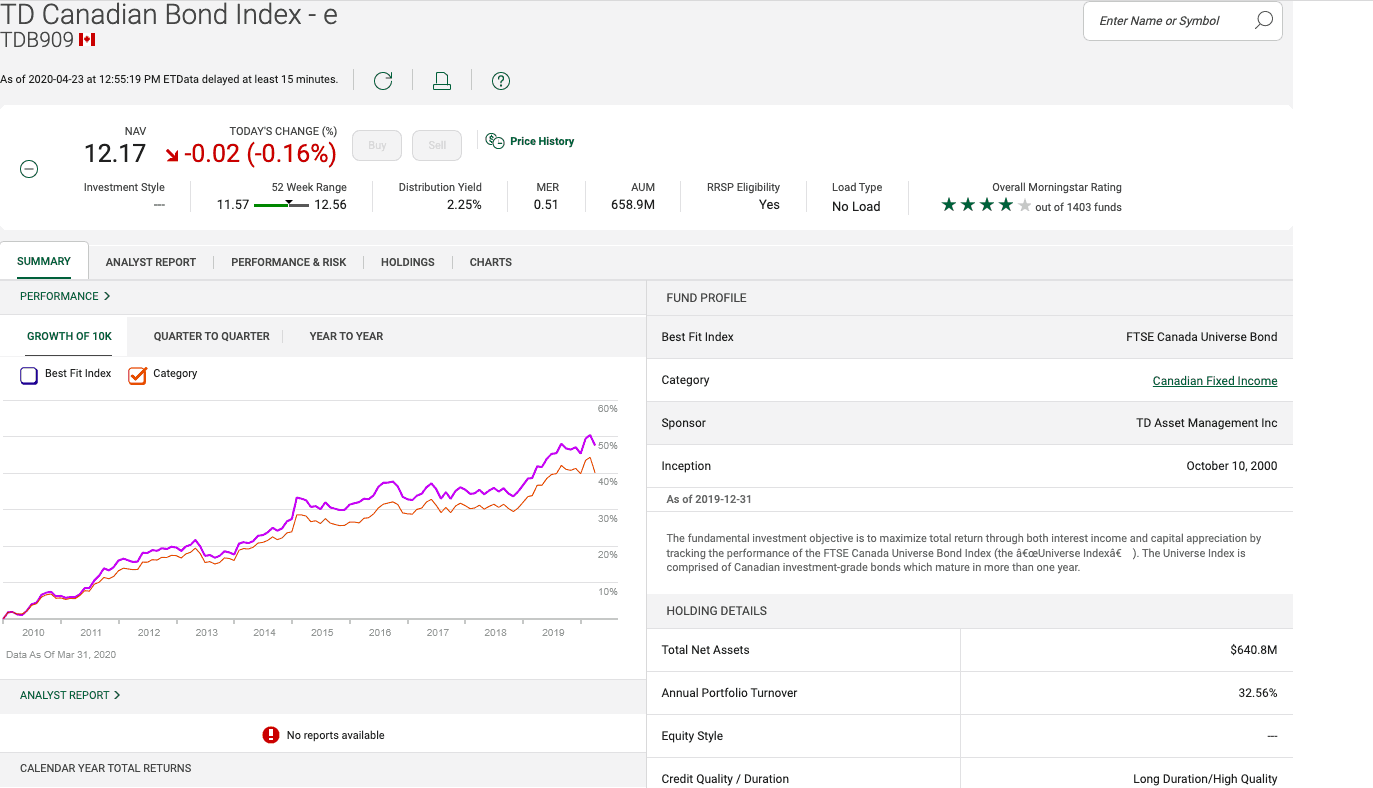Click the MER value 0.51
Viewport: 1373px width, 788px height.
pyautogui.click(x=546, y=205)
